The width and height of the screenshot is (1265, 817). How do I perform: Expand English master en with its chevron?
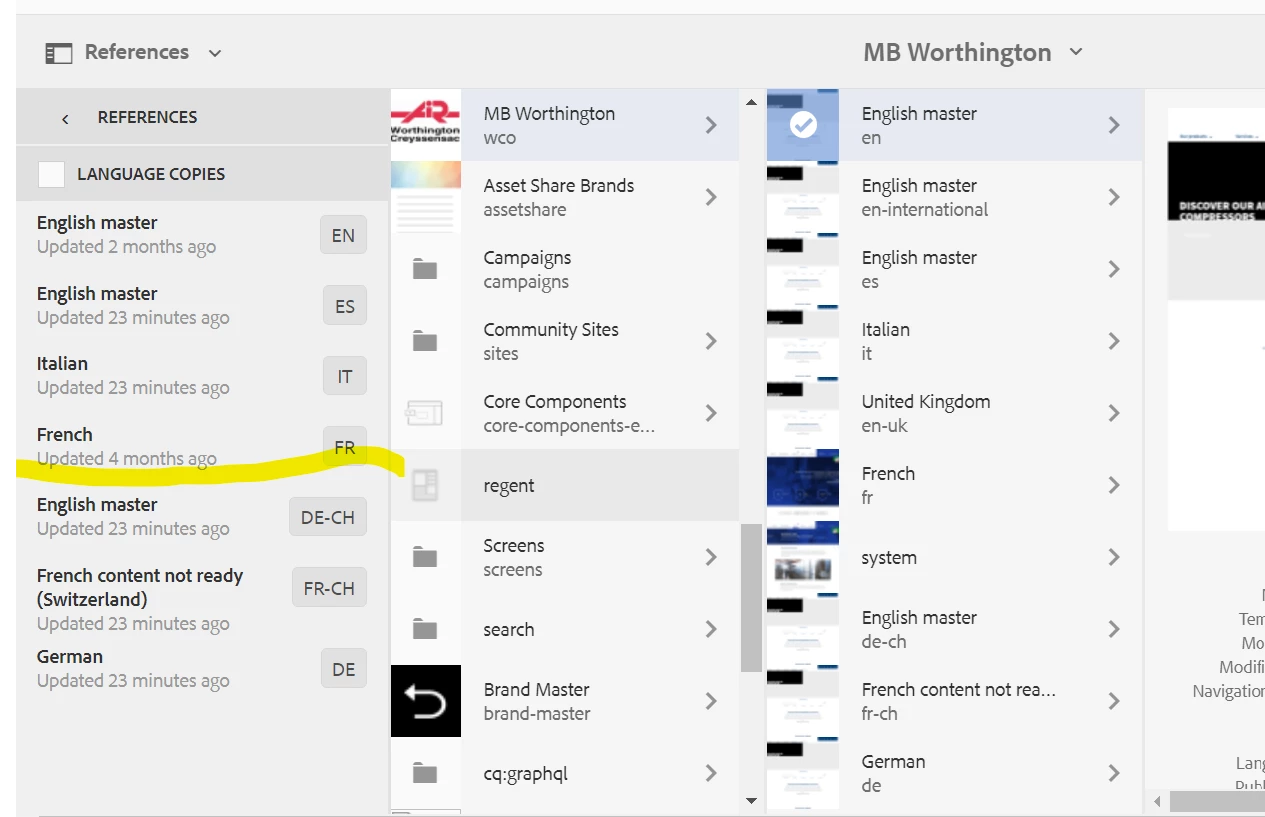click(x=1114, y=125)
